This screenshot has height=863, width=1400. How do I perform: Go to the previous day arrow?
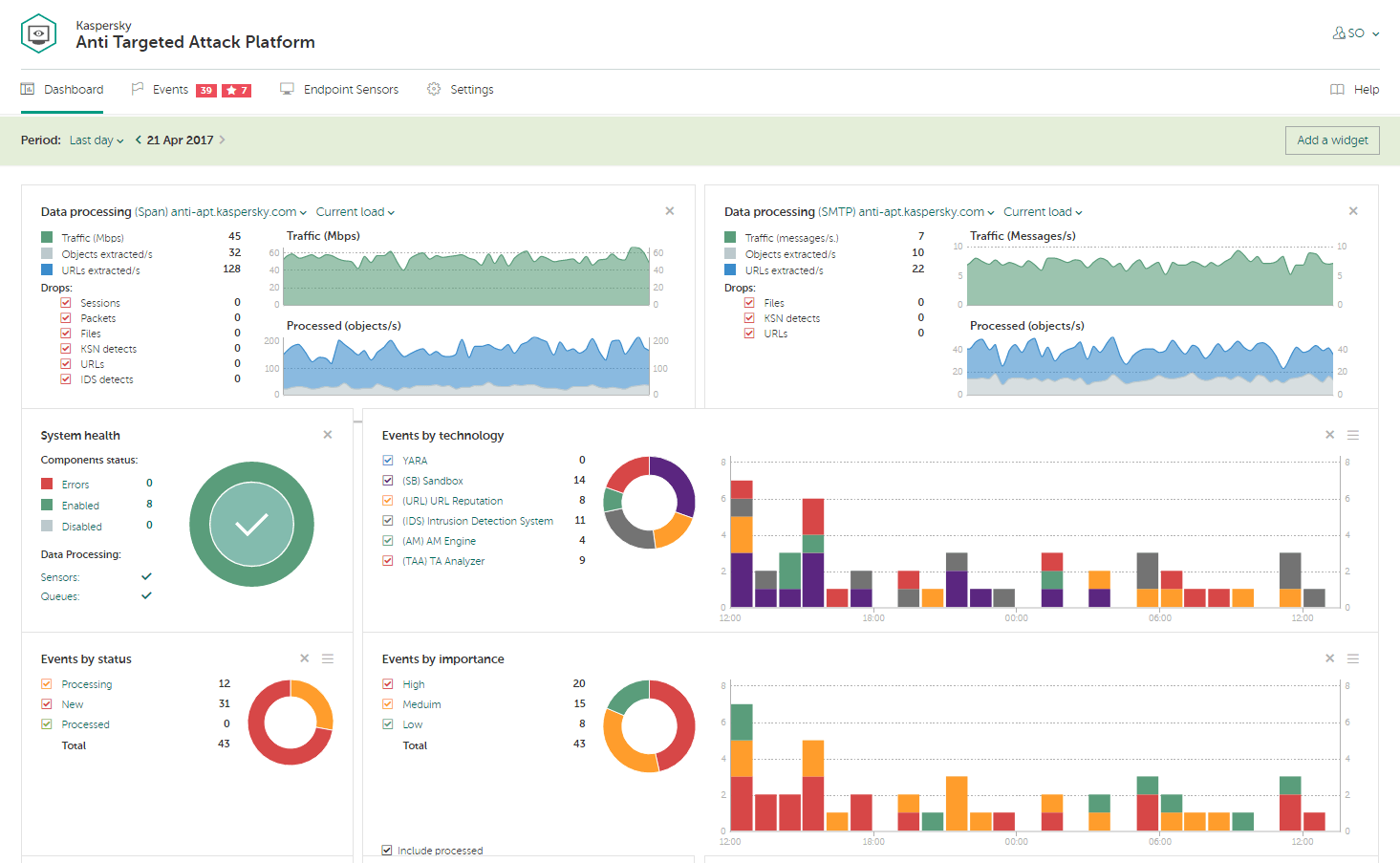pos(139,140)
